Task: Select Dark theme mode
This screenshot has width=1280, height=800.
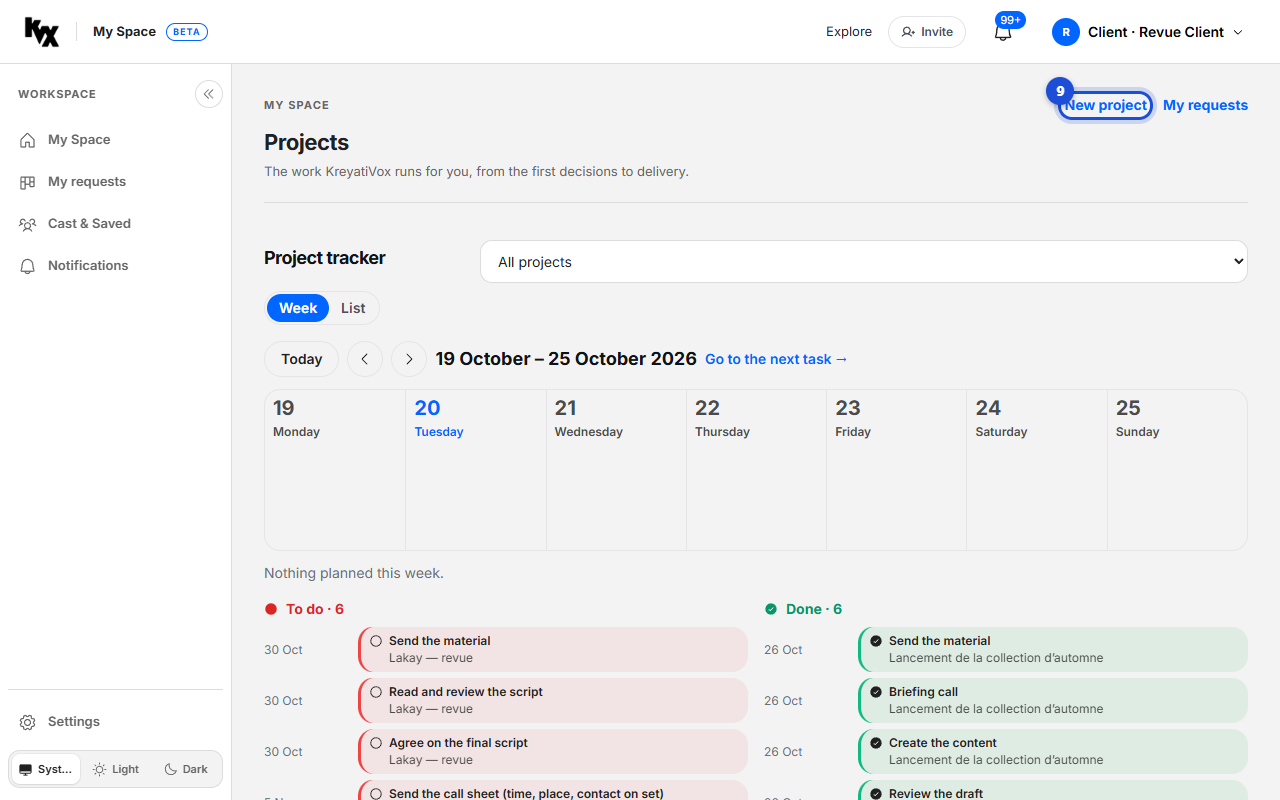Action: [186, 769]
